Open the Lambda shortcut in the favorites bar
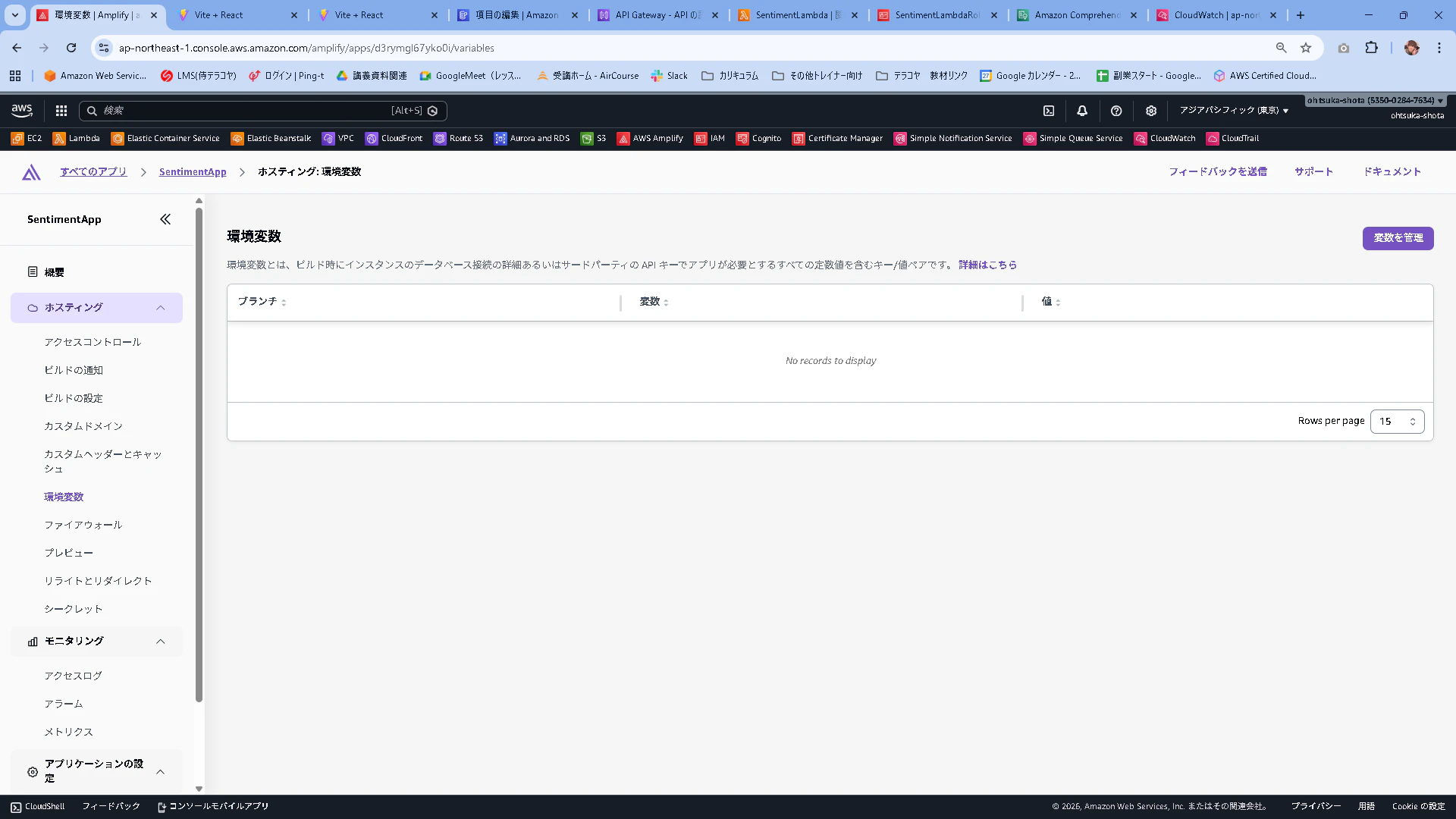1456x819 pixels. click(x=76, y=139)
